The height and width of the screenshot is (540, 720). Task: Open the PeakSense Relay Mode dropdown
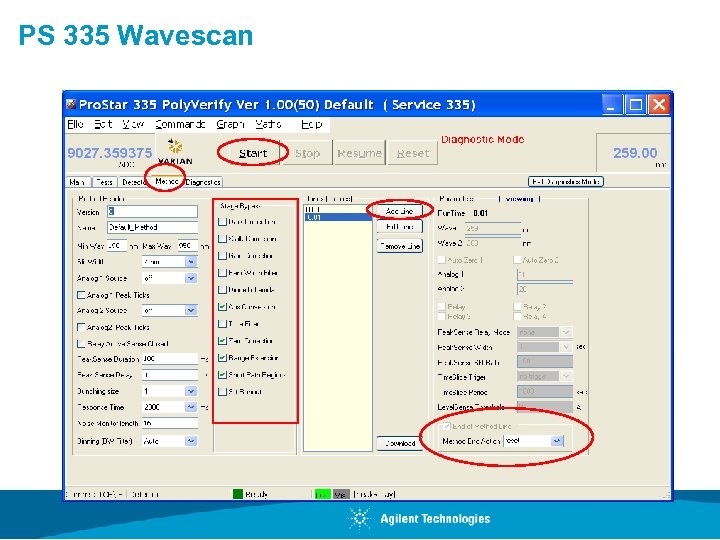point(566,332)
